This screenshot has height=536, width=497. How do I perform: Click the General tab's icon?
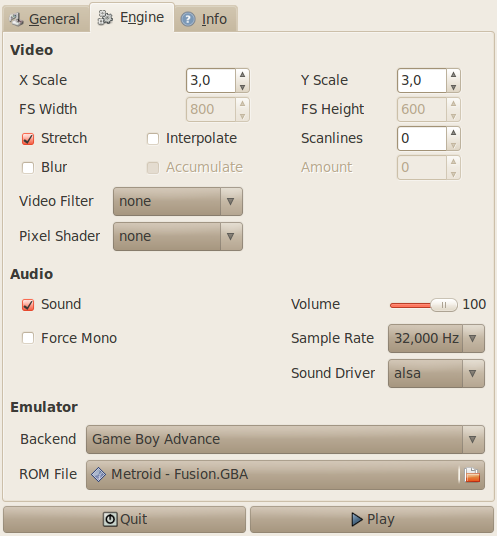click(16, 19)
